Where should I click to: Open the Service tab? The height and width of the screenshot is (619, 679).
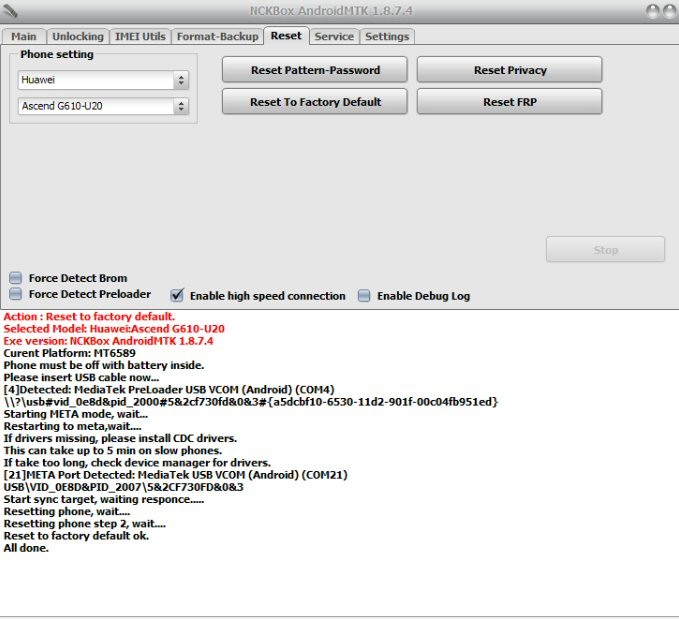333,36
